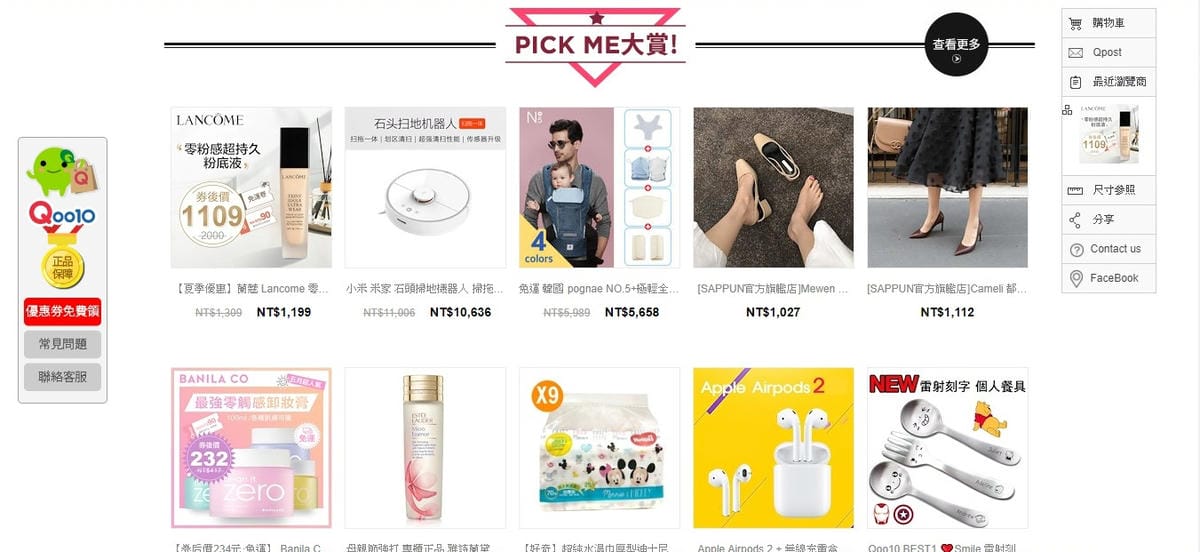This screenshot has width=1200, height=552.
Task: Click the Contact us question mark icon
Action: [x=1077, y=249]
